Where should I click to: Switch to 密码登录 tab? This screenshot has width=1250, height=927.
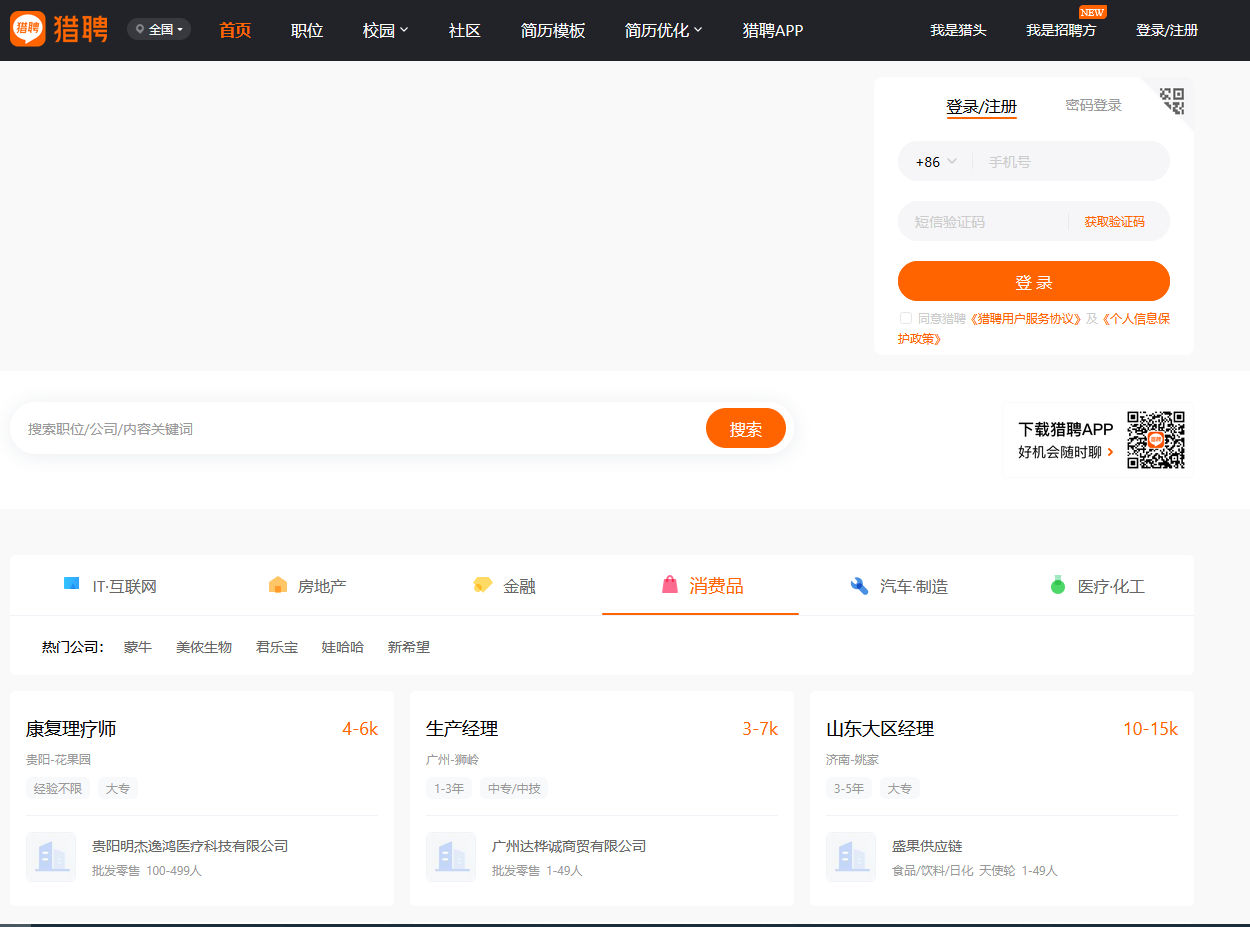coord(1093,105)
